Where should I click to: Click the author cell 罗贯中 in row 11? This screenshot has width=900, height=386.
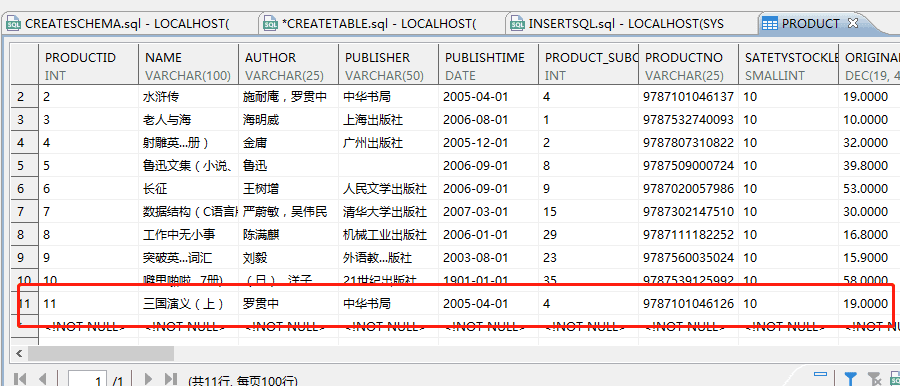(288, 303)
